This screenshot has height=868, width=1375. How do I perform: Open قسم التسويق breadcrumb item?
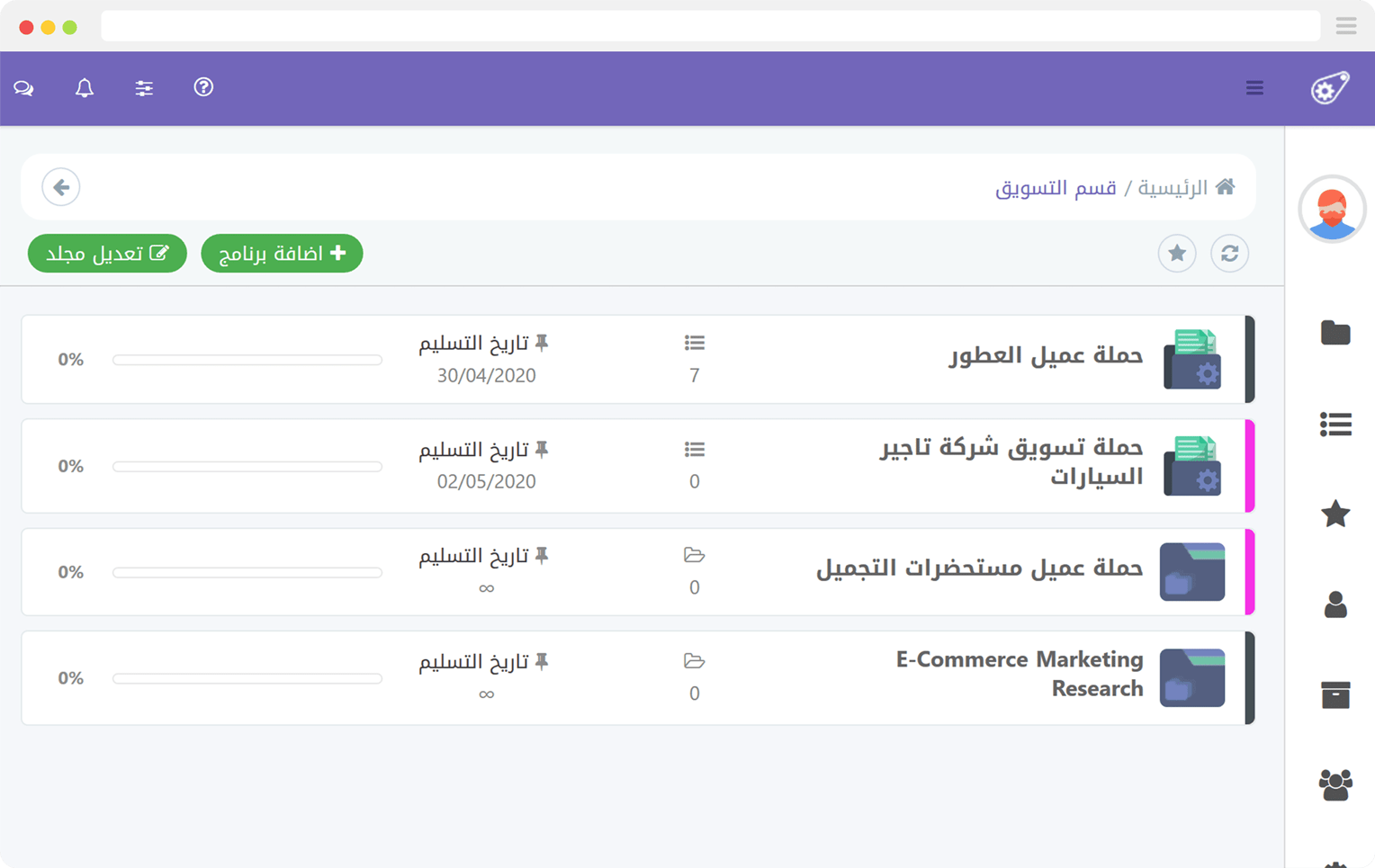point(1056,187)
